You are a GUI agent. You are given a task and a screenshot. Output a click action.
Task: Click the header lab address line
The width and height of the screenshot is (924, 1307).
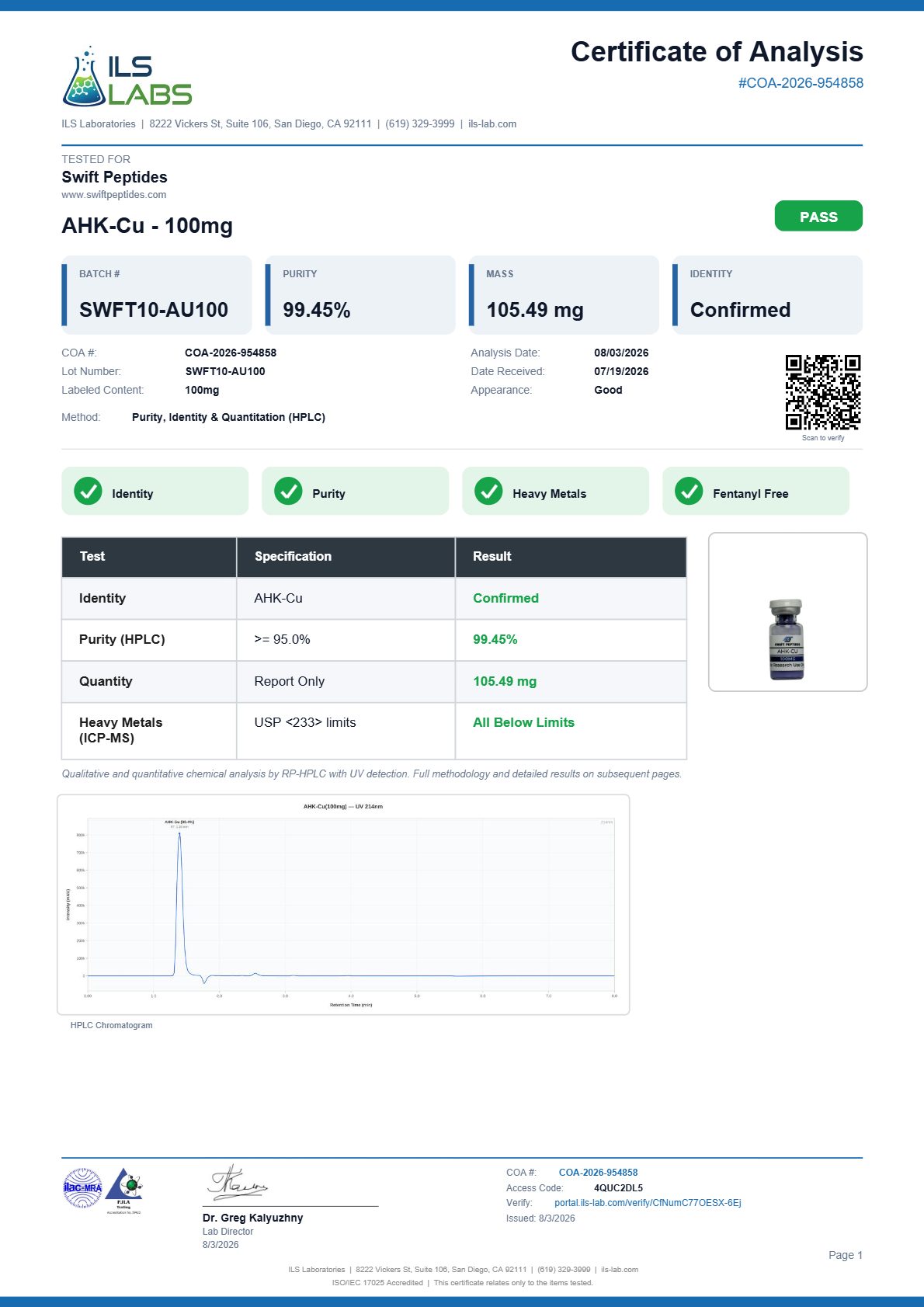tap(289, 124)
